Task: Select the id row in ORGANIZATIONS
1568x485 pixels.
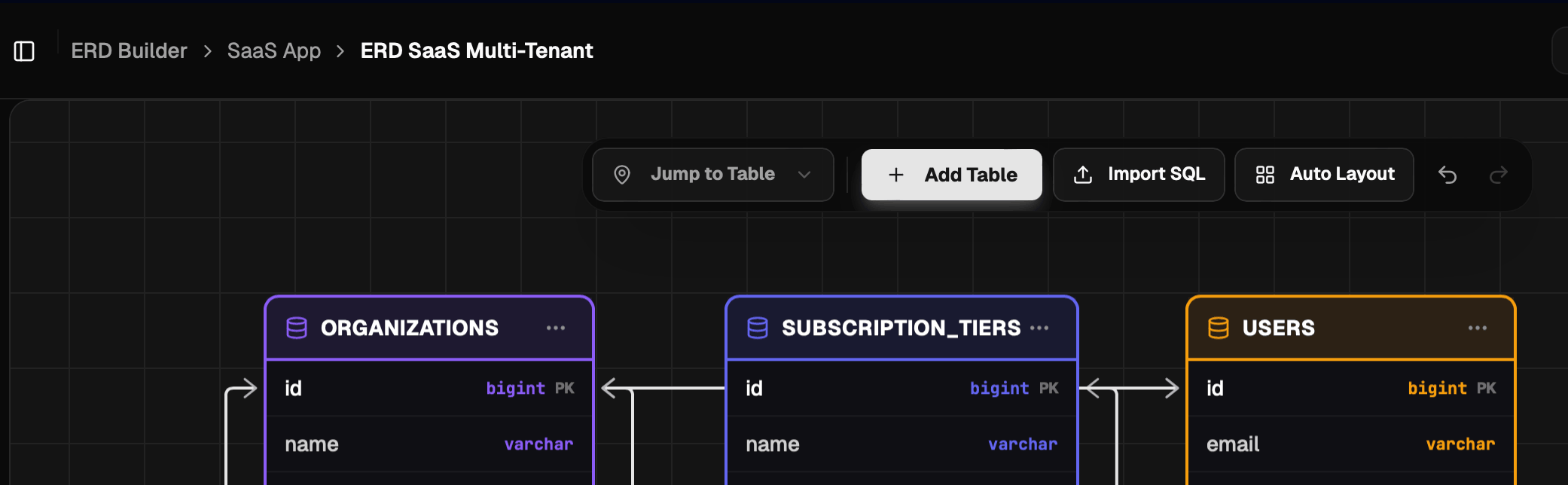Action: coord(429,389)
